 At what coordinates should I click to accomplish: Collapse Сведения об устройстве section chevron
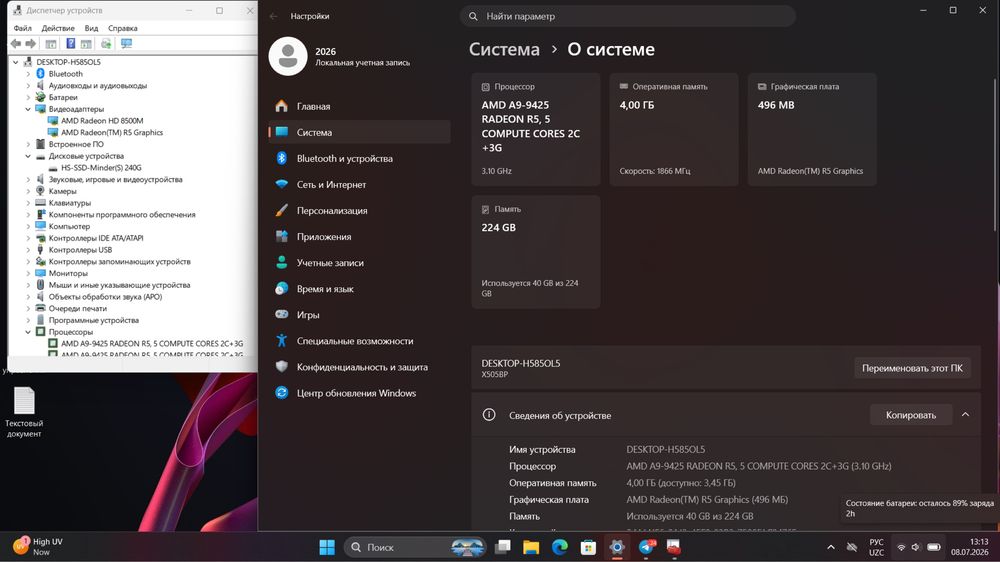coord(966,415)
